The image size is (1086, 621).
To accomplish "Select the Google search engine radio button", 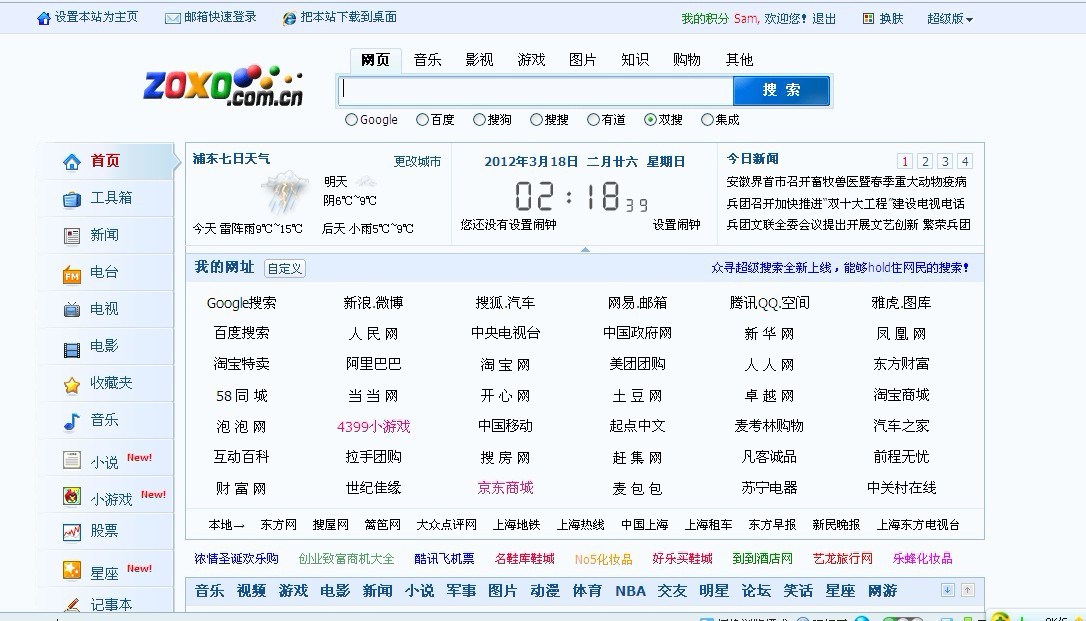I will [x=351, y=120].
